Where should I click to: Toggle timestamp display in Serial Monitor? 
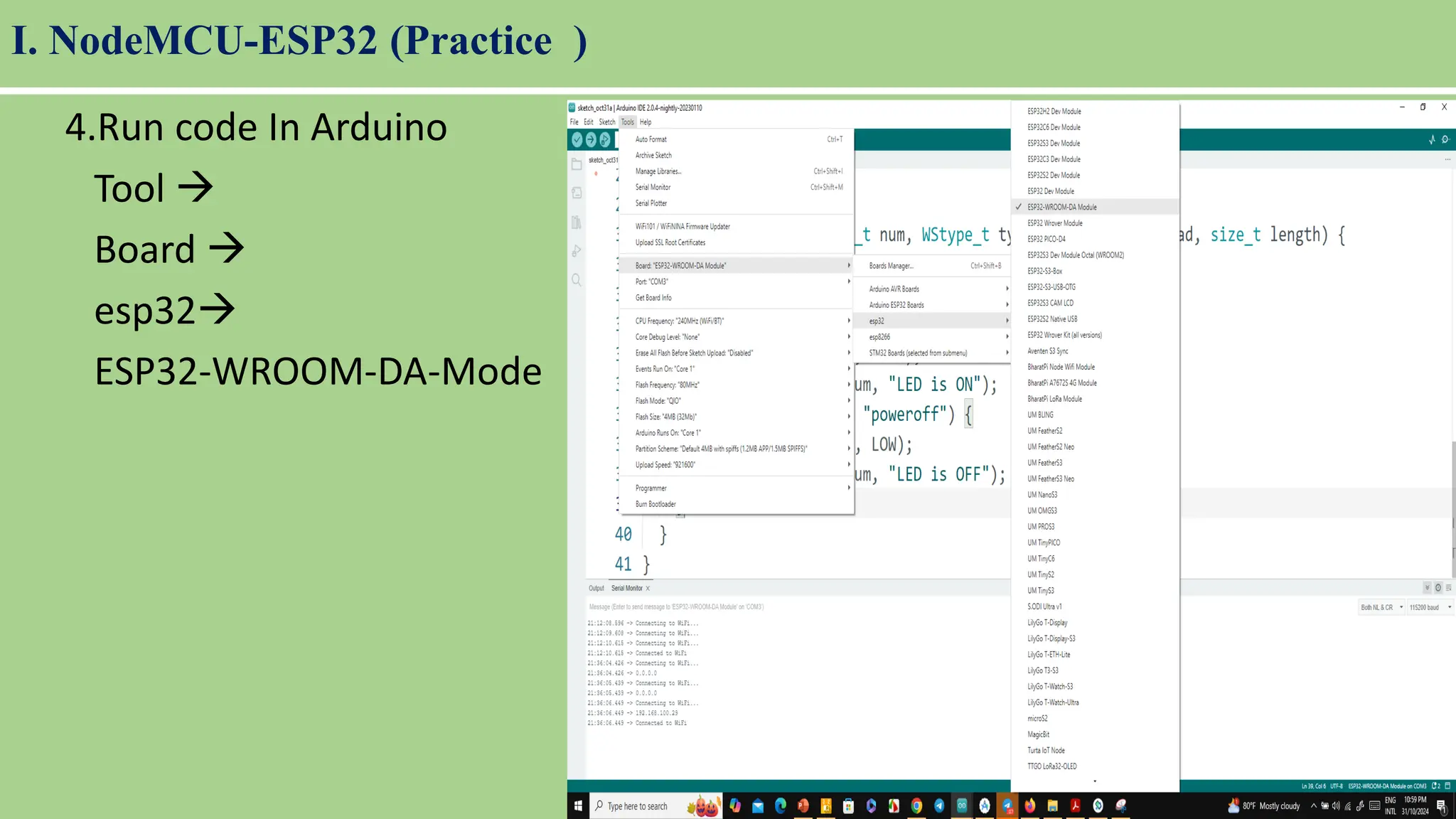pos(1438,588)
